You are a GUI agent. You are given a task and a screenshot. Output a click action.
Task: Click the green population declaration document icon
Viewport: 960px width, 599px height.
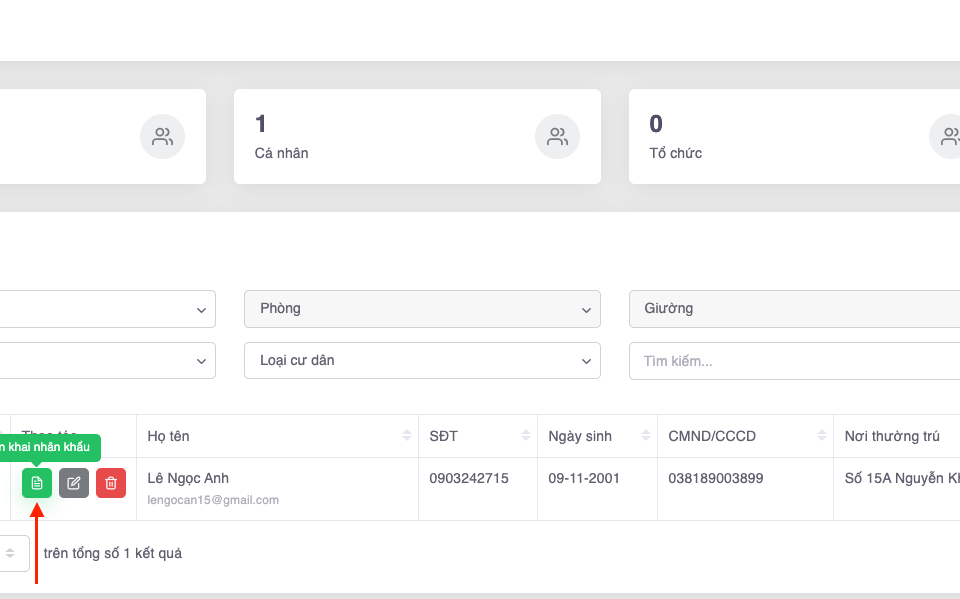click(37, 483)
